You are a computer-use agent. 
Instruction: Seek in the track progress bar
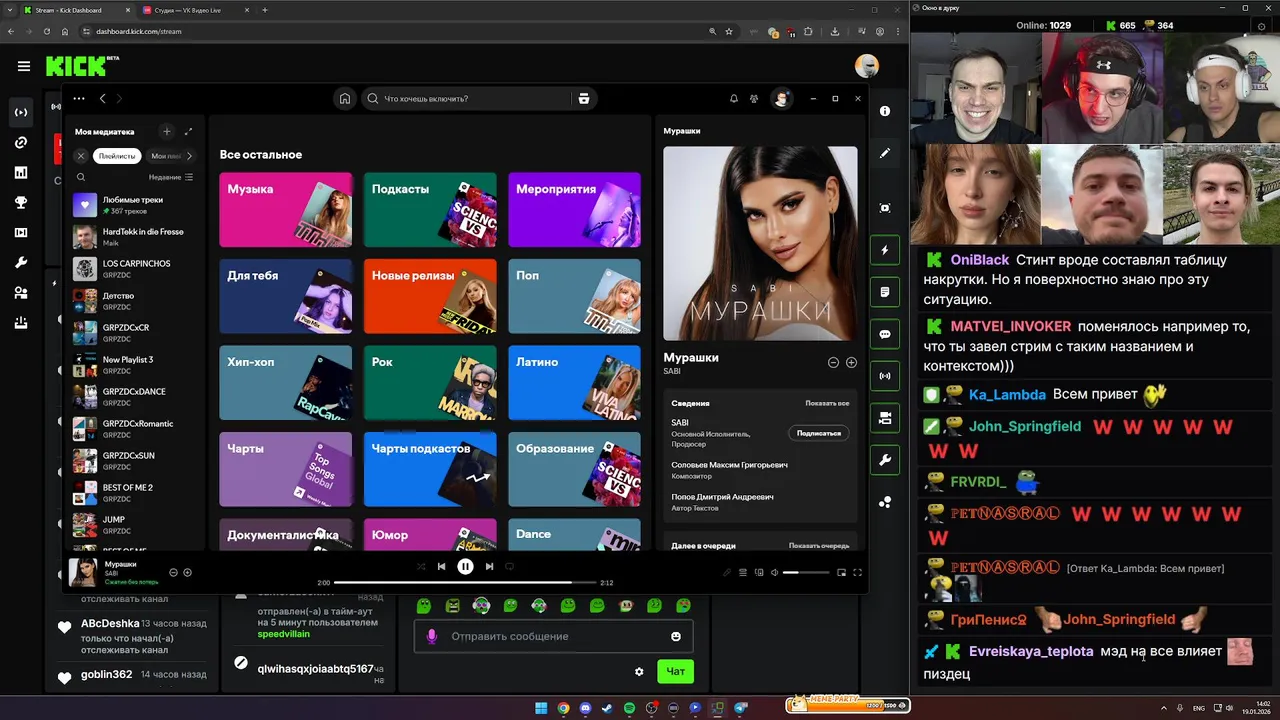465,582
